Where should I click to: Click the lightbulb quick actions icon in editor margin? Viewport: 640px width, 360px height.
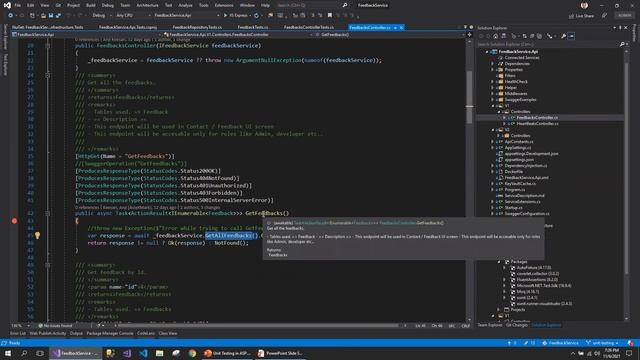pyautogui.click(x=38, y=235)
